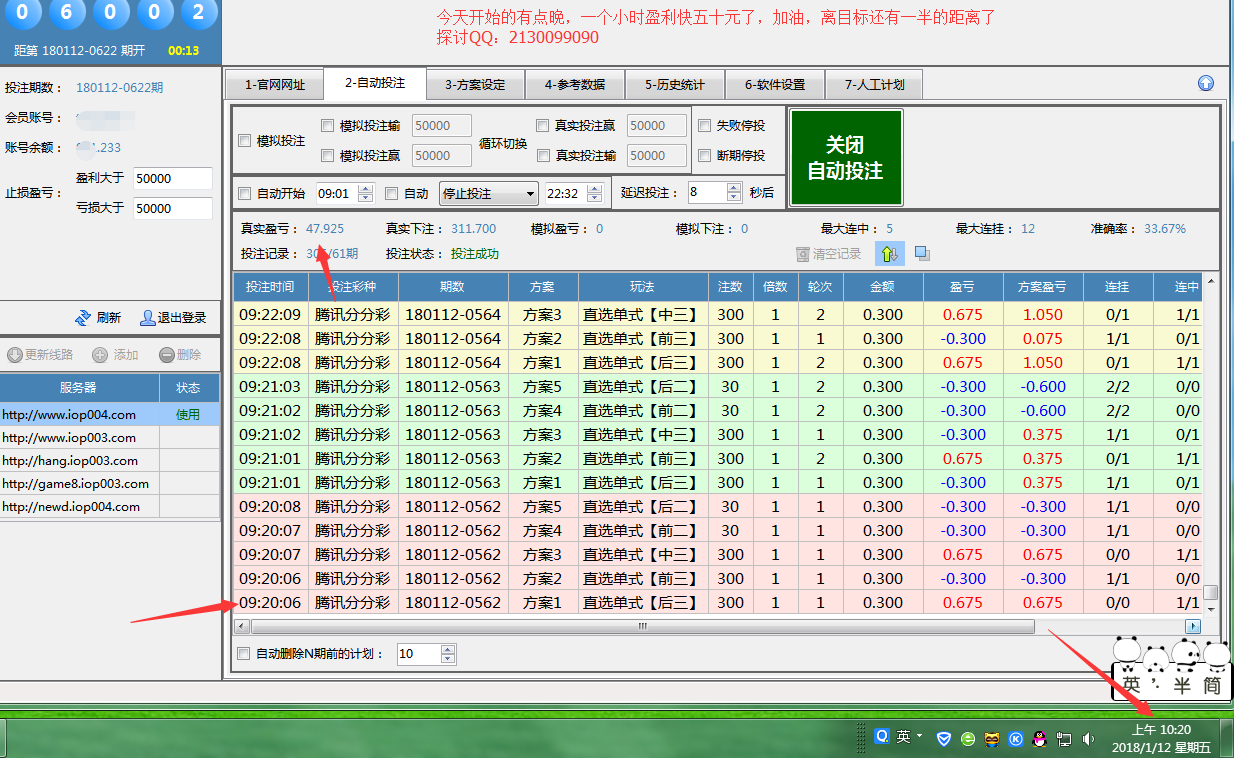This screenshot has height=758, width=1234.
Task: Open the 5-历史统计 tab
Action: click(675, 85)
